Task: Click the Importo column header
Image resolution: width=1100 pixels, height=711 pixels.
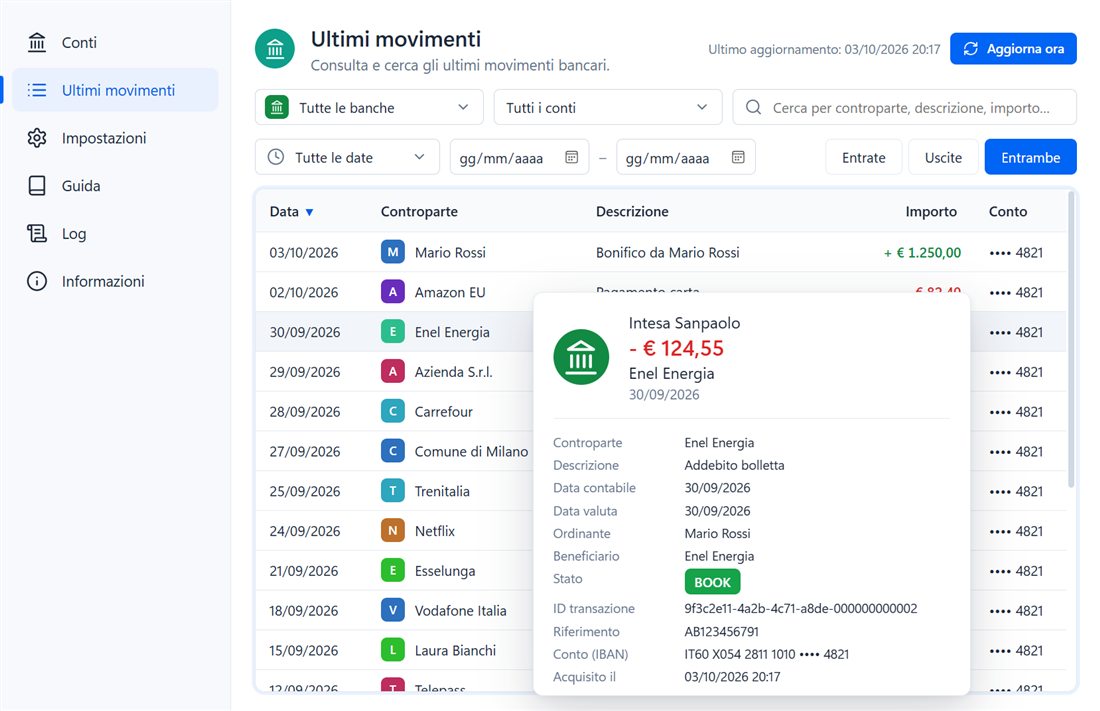Action: tap(931, 211)
